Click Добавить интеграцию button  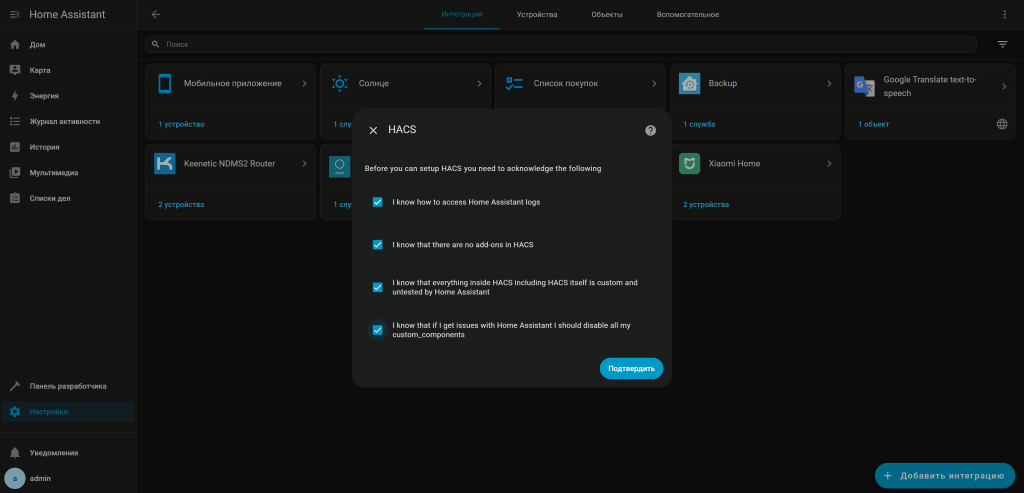point(945,475)
